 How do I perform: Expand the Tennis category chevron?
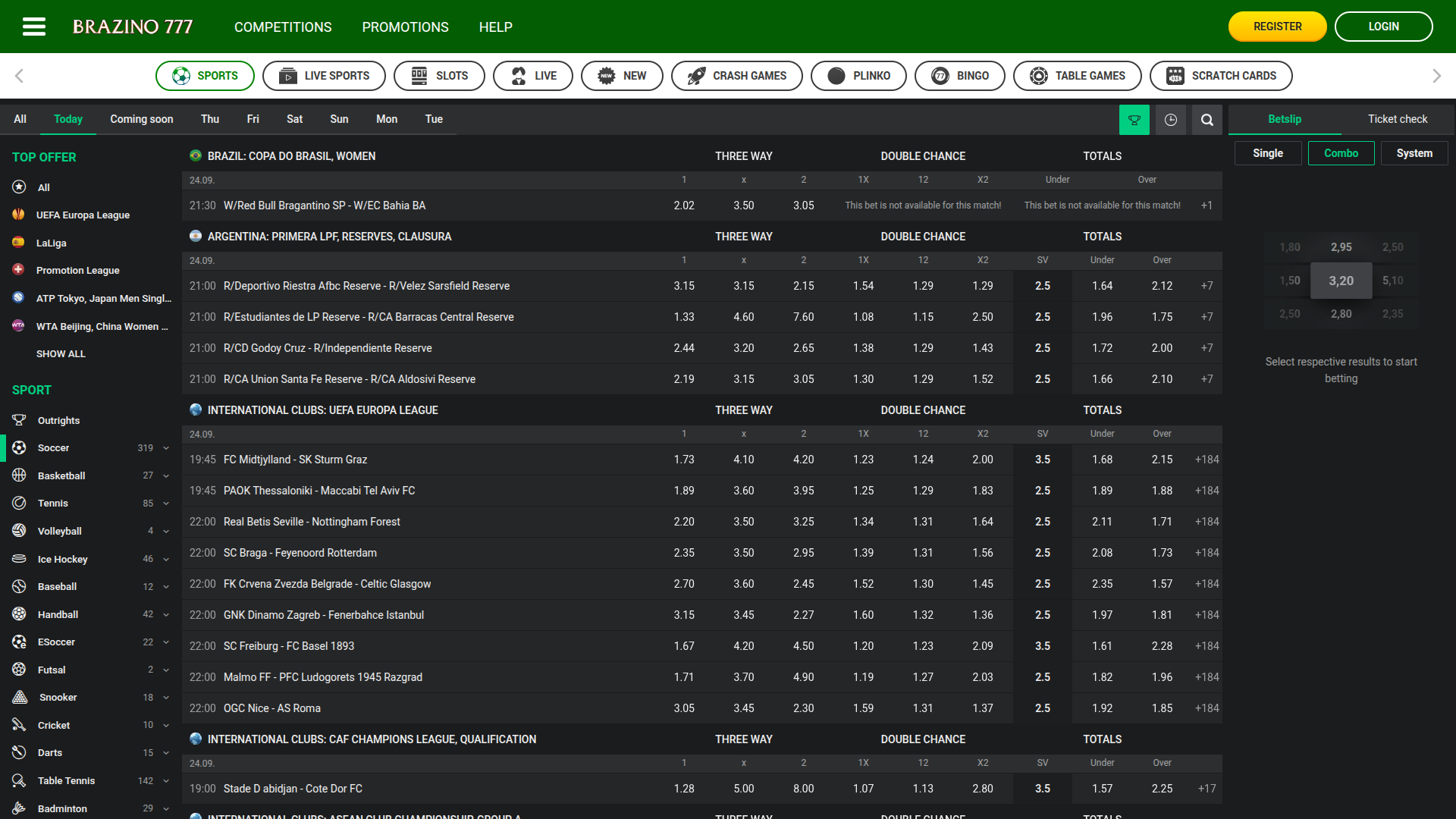pyautogui.click(x=166, y=504)
